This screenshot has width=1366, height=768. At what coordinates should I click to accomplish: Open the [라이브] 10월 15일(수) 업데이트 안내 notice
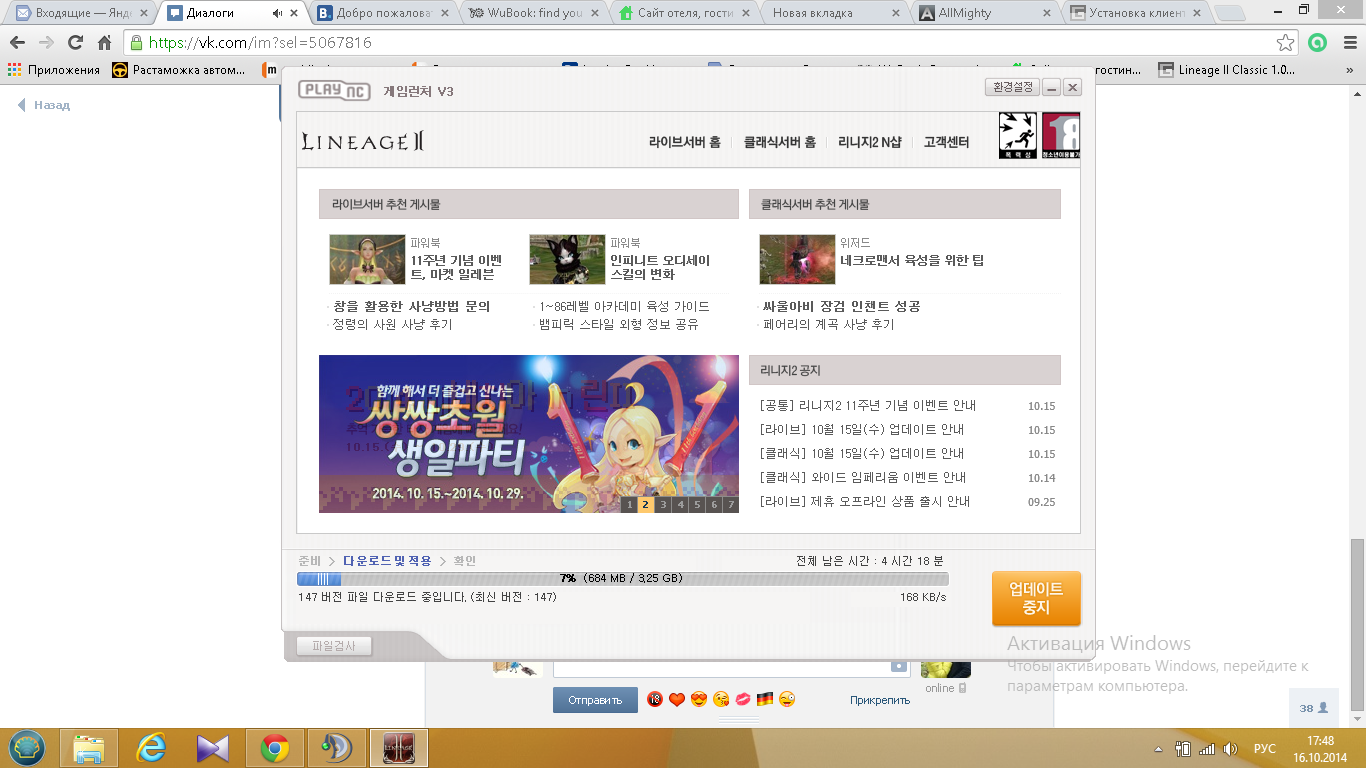pyautogui.click(x=862, y=430)
